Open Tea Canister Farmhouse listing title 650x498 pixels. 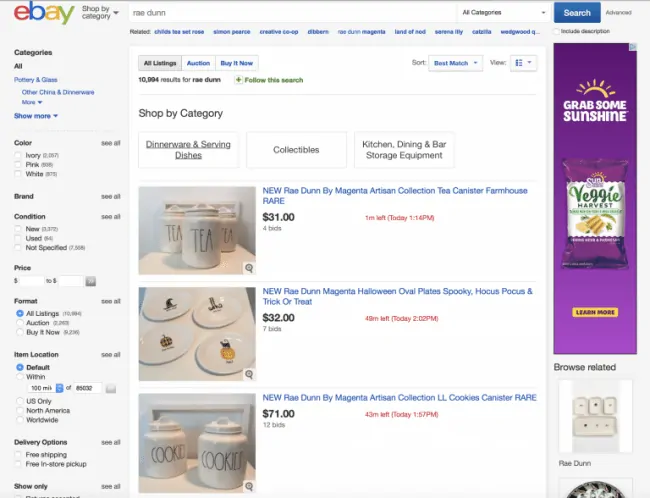tap(395, 196)
